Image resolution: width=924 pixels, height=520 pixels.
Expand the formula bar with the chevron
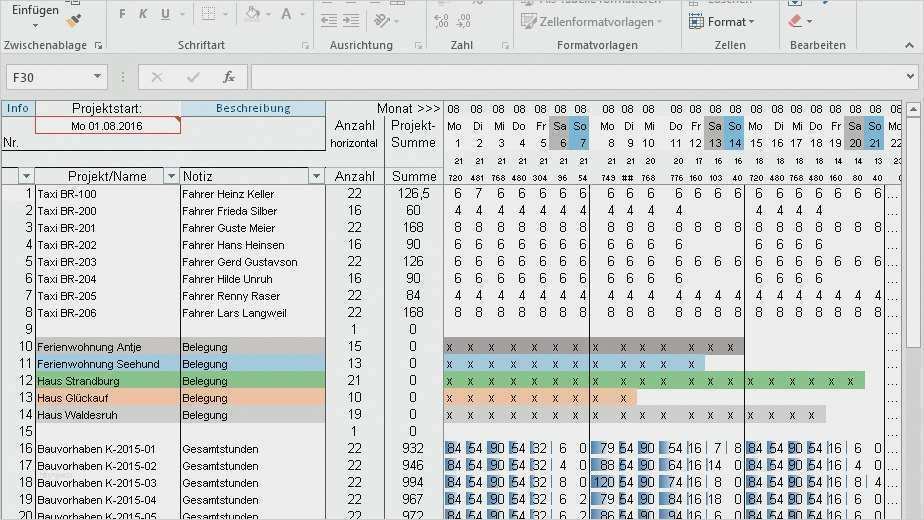[910, 77]
